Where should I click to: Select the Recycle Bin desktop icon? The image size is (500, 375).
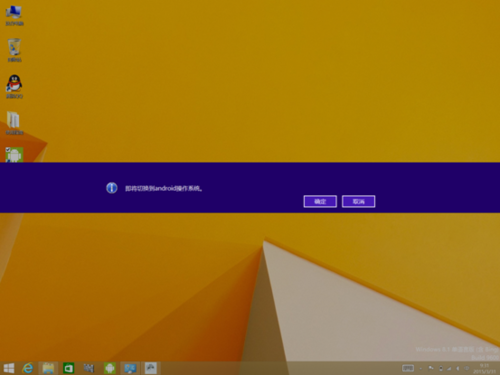click(14, 50)
